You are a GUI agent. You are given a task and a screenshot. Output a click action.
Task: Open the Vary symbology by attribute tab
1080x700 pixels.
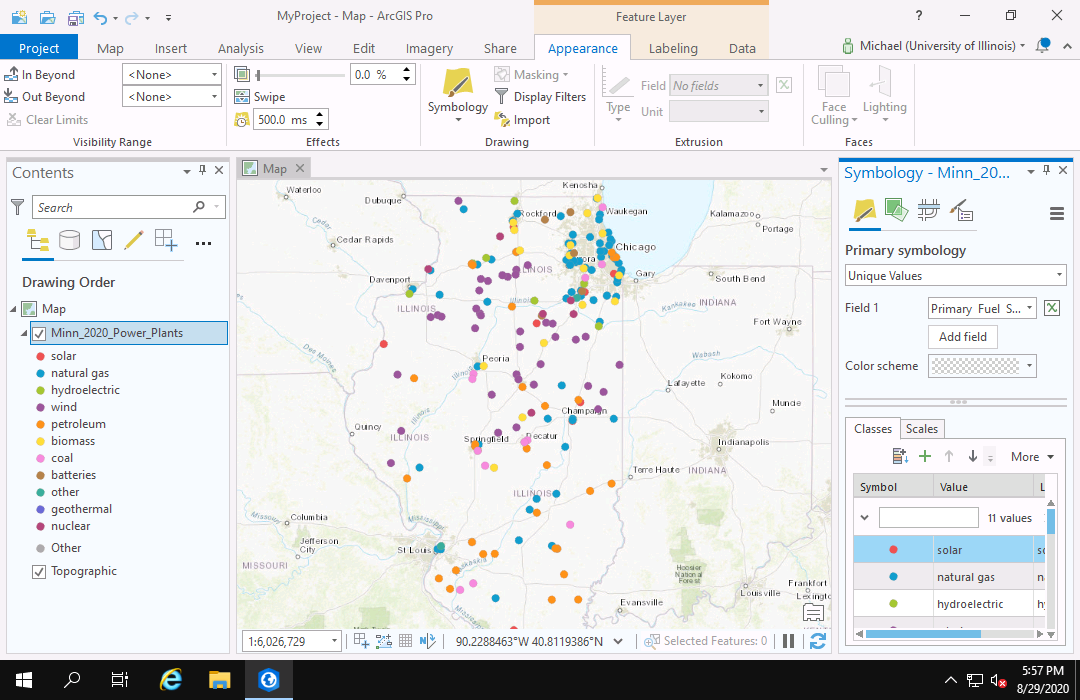pyautogui.click(x=895, y=211)
